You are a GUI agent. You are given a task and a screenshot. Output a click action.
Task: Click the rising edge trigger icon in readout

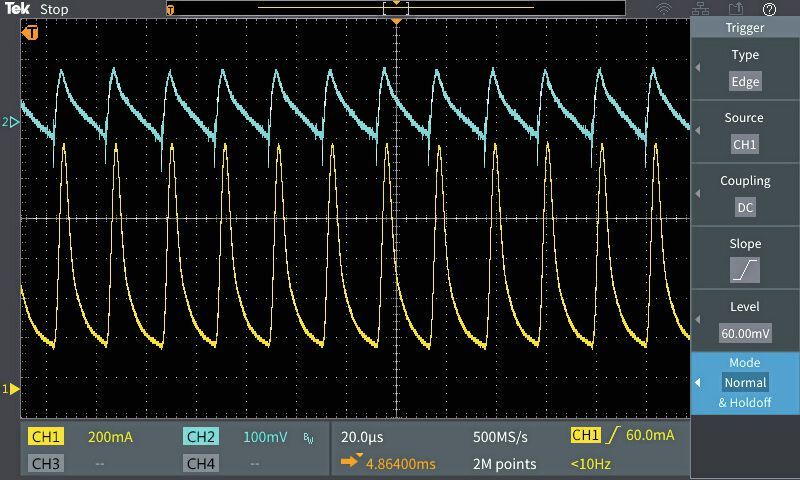pos(613,435)
